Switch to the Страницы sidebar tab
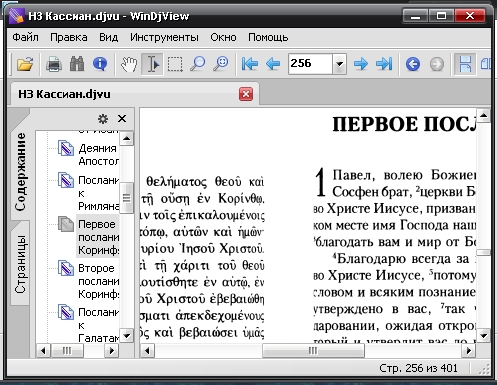The height and width of the screenshot is (385, 497). pyautogui.click(x=20, y=264)
